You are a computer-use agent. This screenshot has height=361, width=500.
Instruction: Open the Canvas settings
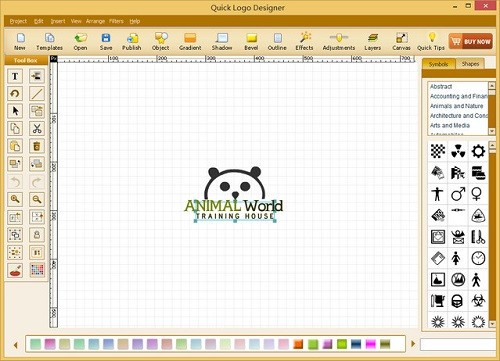pyautogui.click(x=401, y=41)
